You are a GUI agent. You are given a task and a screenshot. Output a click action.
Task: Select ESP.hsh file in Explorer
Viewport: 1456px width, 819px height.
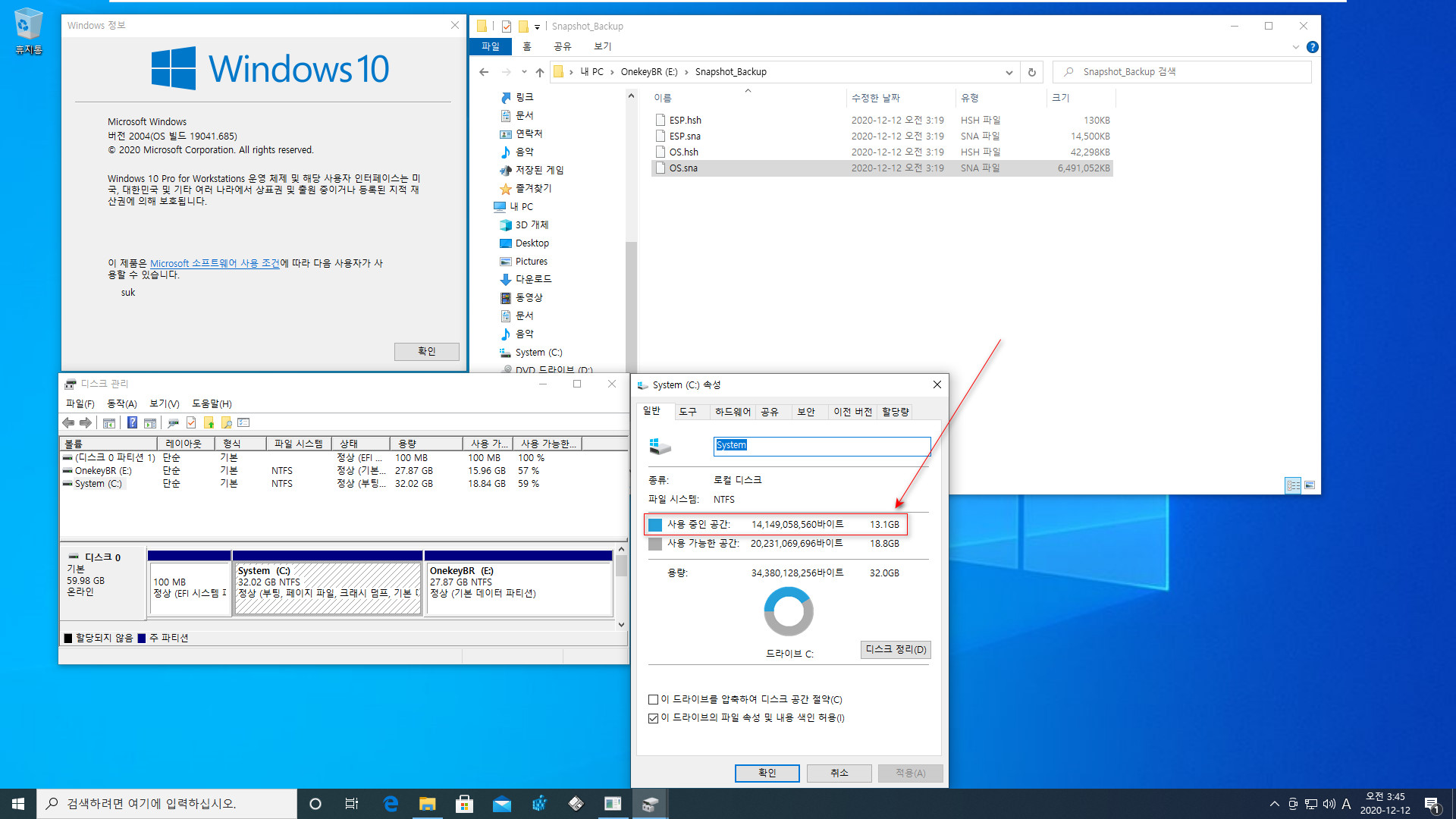coord(881,121)
